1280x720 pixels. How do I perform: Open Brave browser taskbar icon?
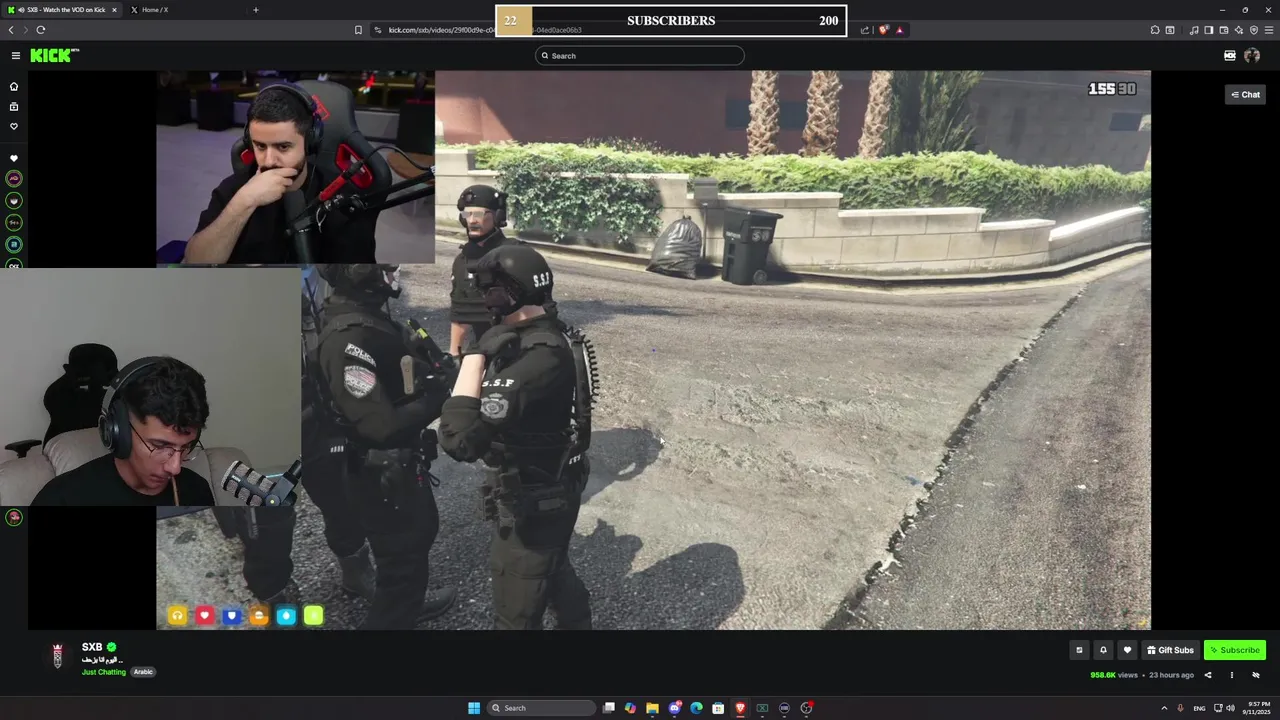click(x=740, y=708)
